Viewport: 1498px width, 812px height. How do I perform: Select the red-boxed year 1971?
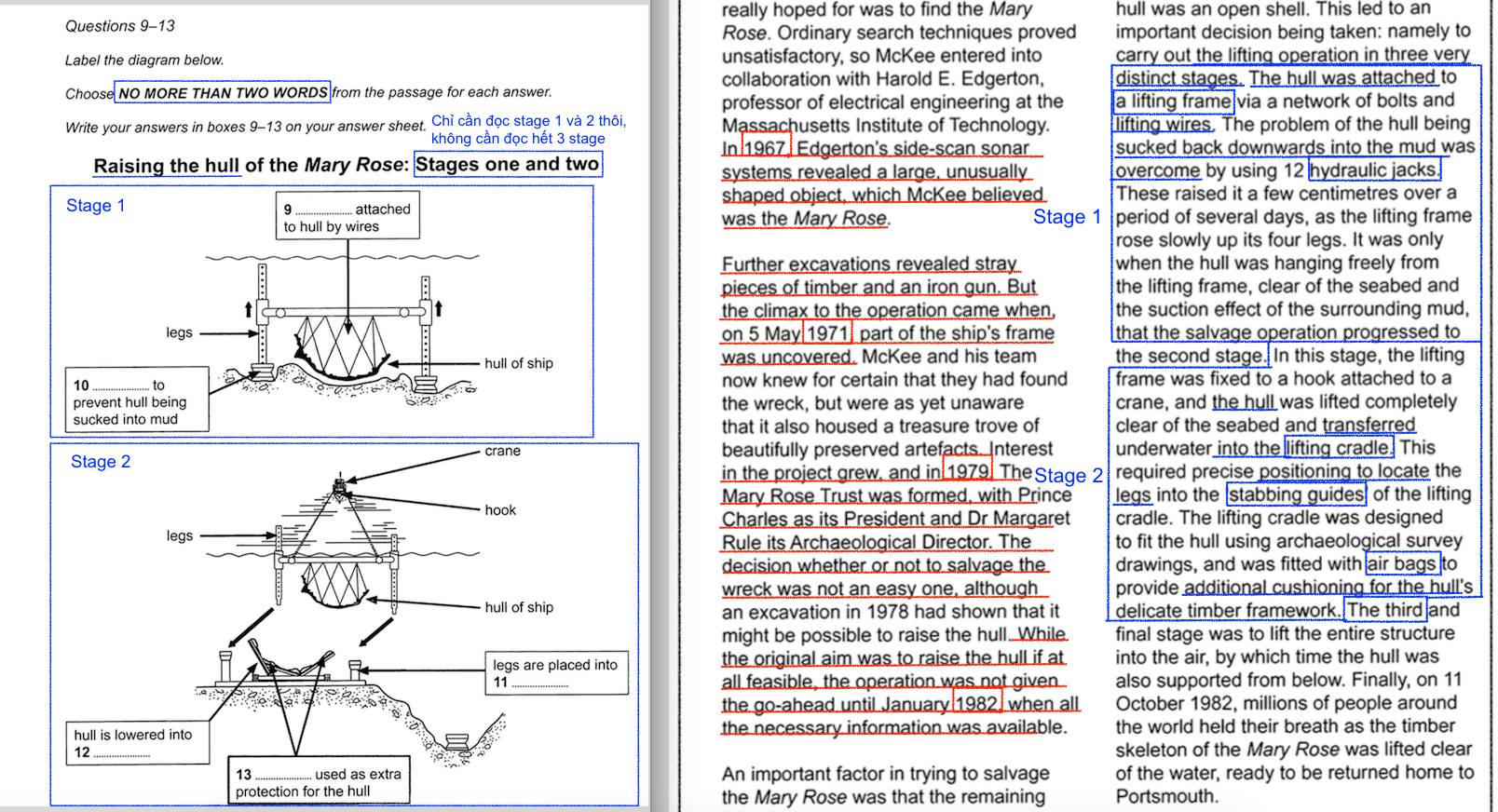point(827,333)
